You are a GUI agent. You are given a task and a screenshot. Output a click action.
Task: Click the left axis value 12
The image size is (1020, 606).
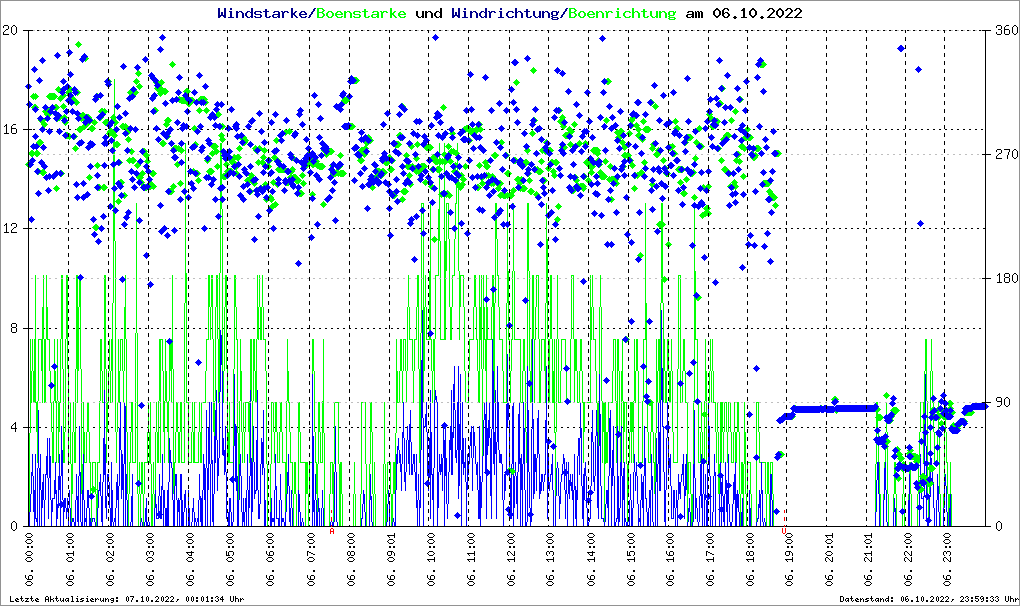tap(10, 229)
